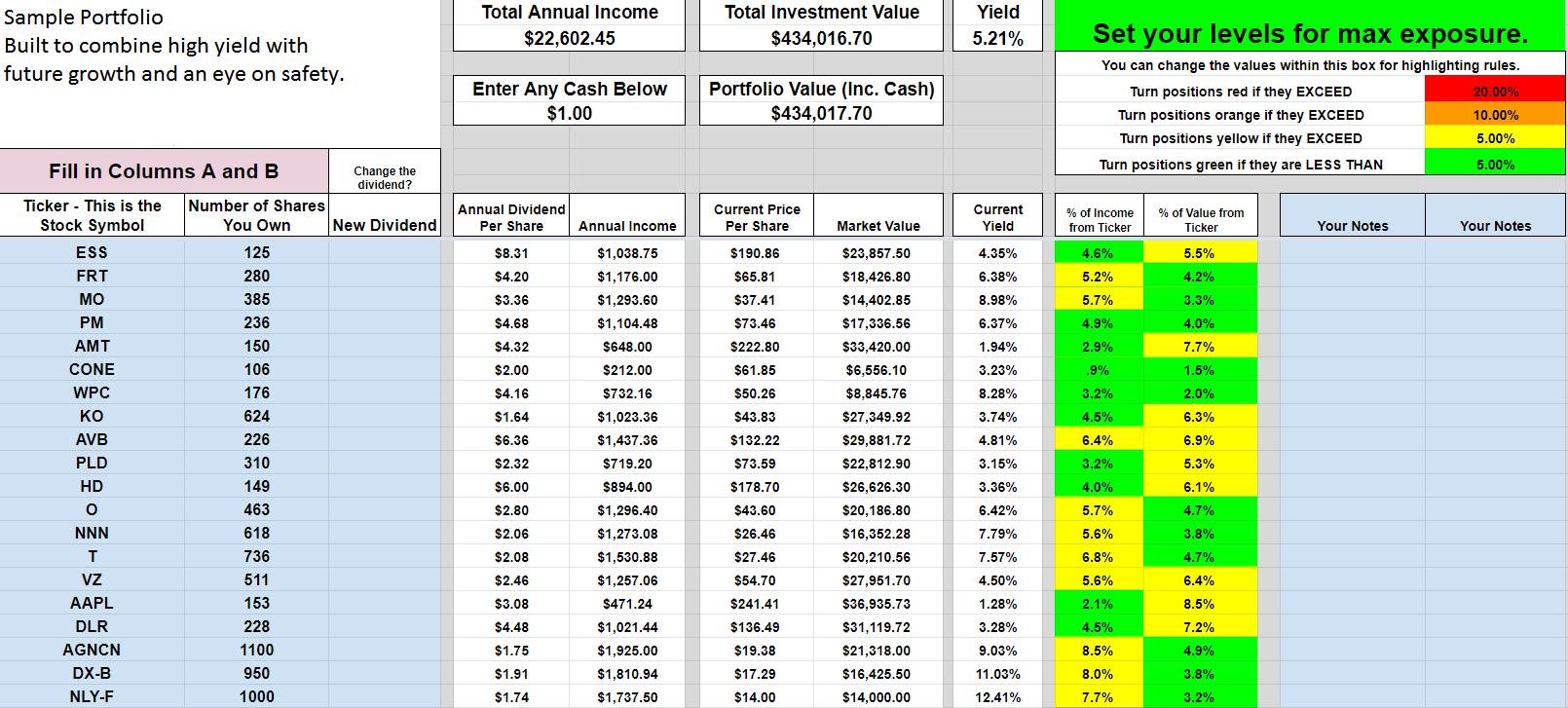Click AMT market value $33,420.00
The height and width of the screenshot is (708, 1568).
(877, 347)
